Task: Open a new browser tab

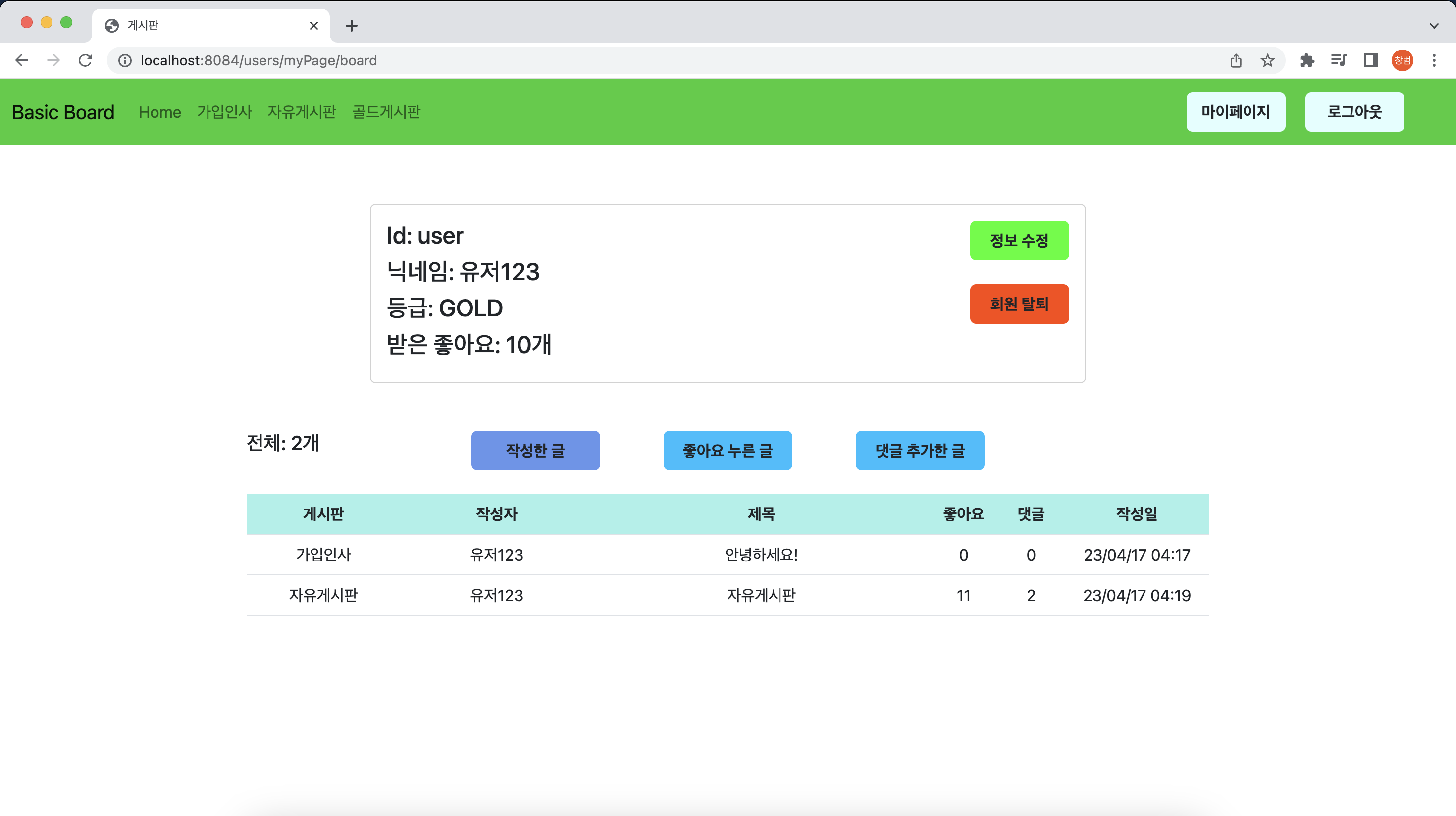Action: click(352, 25)
